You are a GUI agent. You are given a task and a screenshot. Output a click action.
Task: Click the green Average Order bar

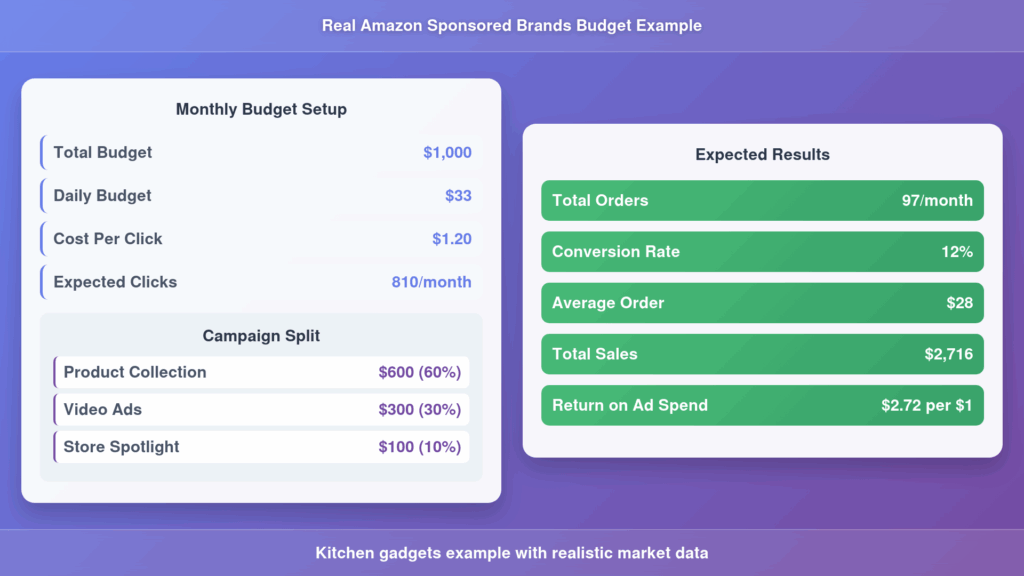click(762, 303)
